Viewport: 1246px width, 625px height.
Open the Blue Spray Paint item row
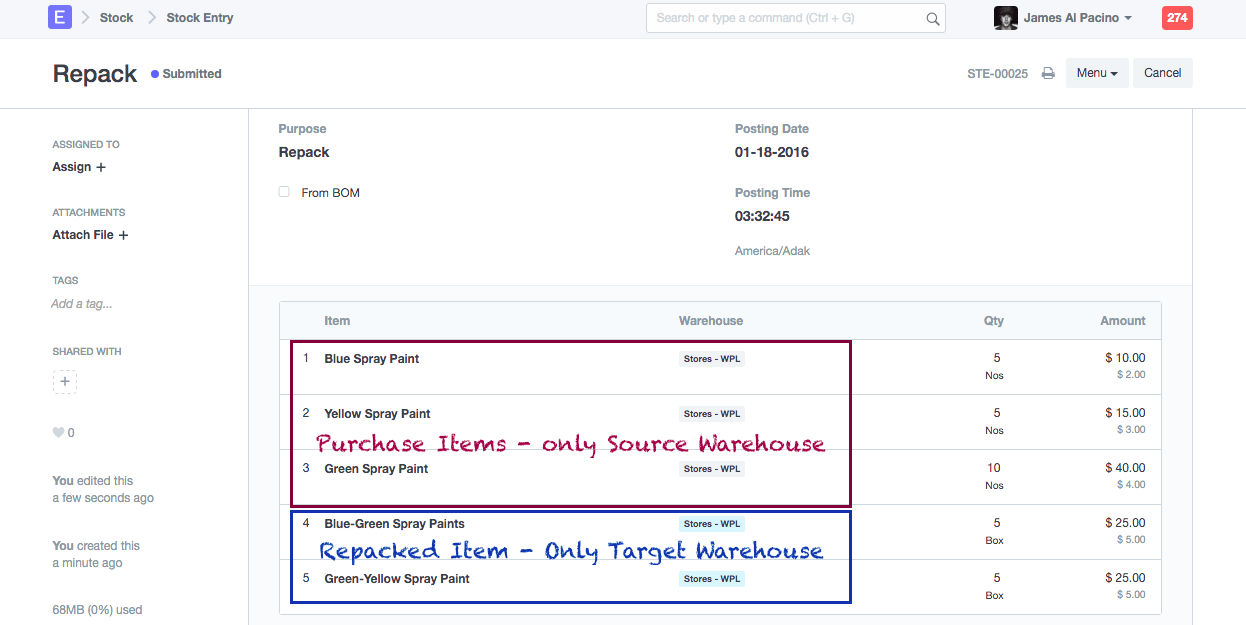coord(372,359)
